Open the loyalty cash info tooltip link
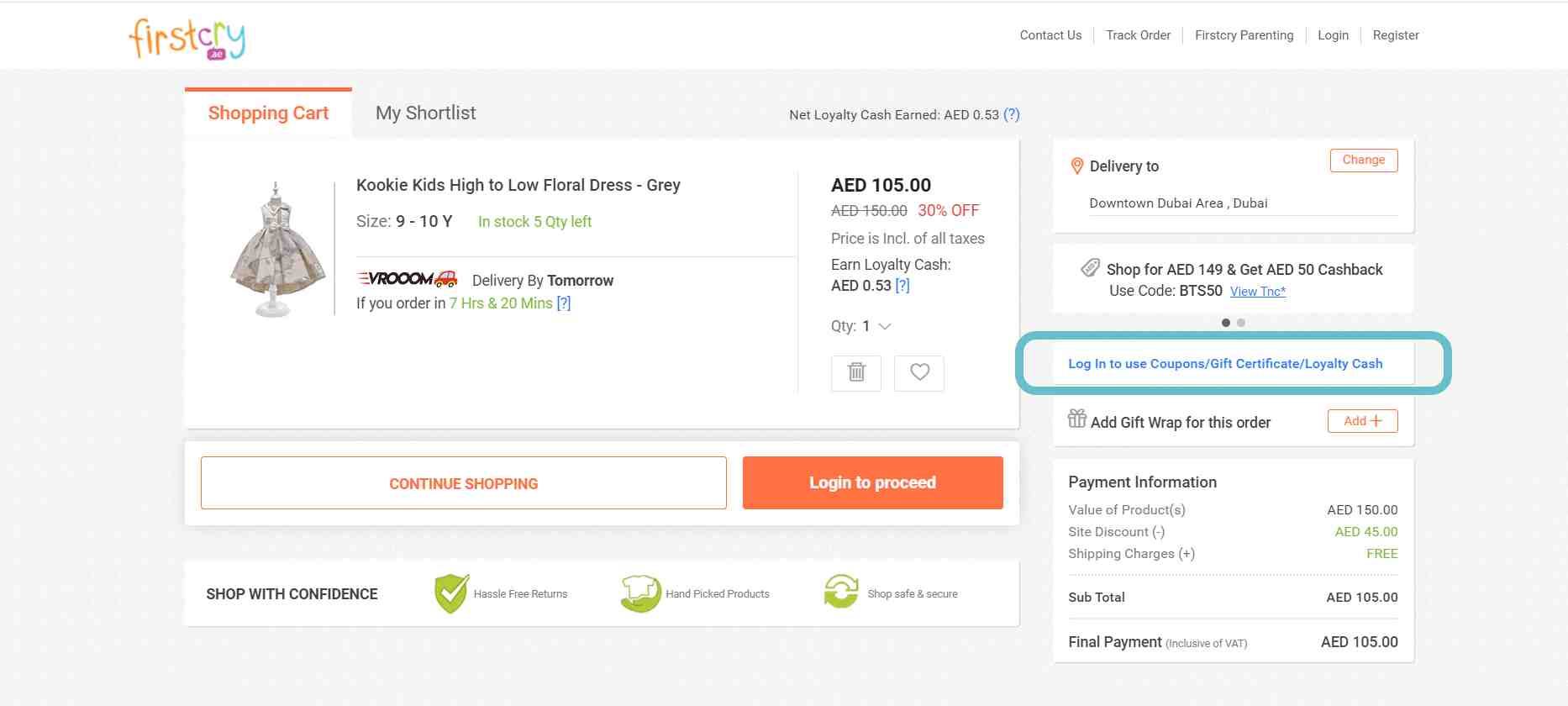Screen dimensions: 1568x706 902,286
